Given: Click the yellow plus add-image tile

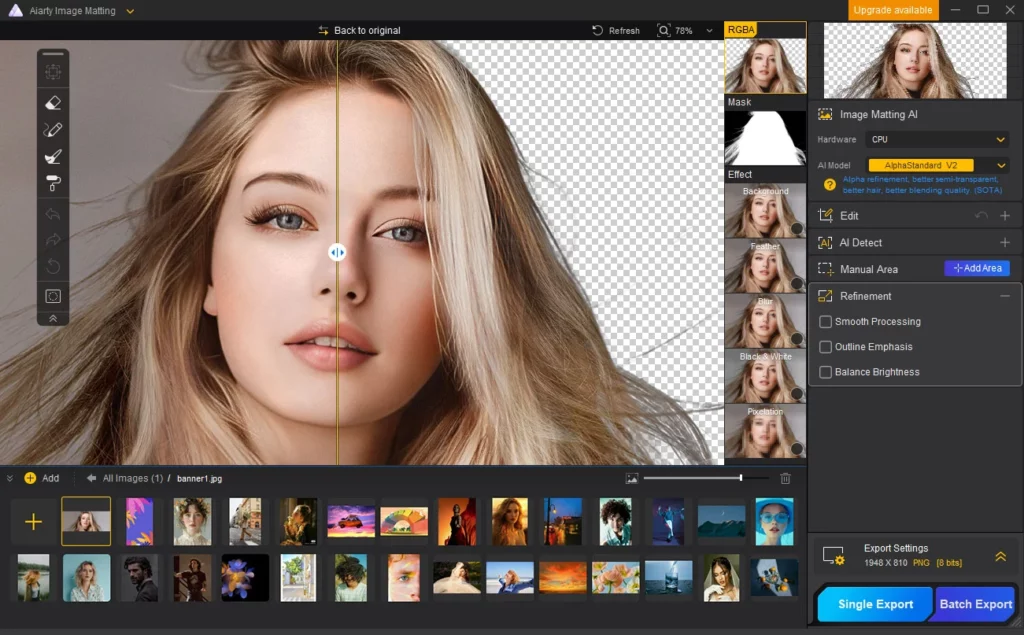Looking at the screenshot, I should point(33,522).
